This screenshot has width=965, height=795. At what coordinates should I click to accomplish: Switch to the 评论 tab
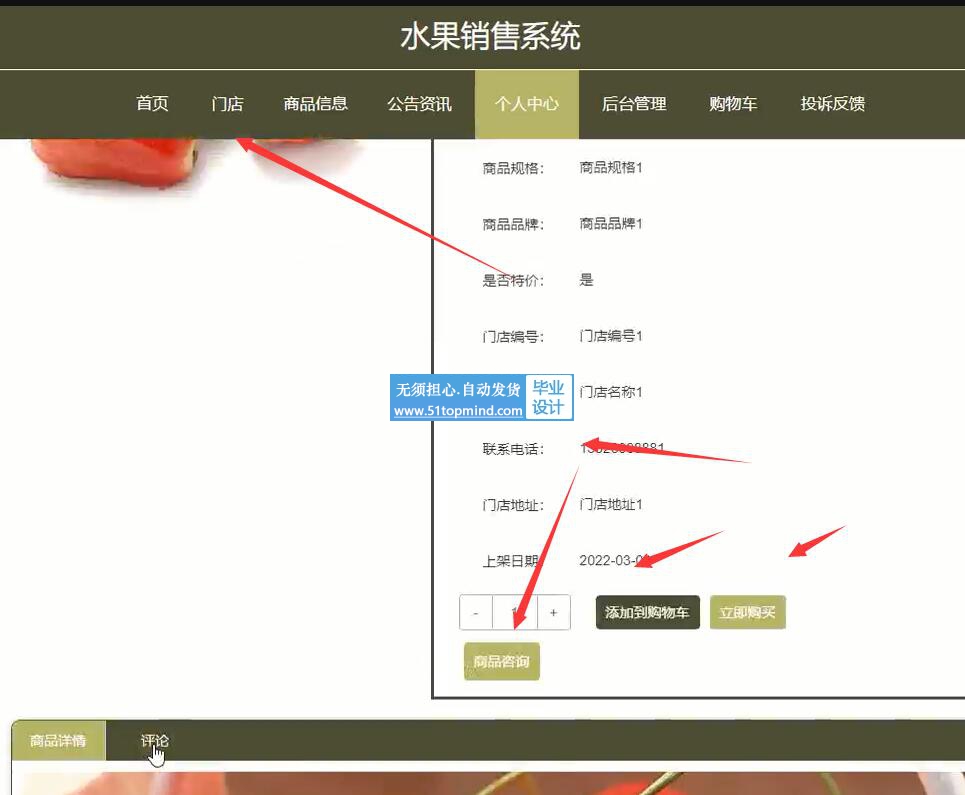click(x=154, y=741)
